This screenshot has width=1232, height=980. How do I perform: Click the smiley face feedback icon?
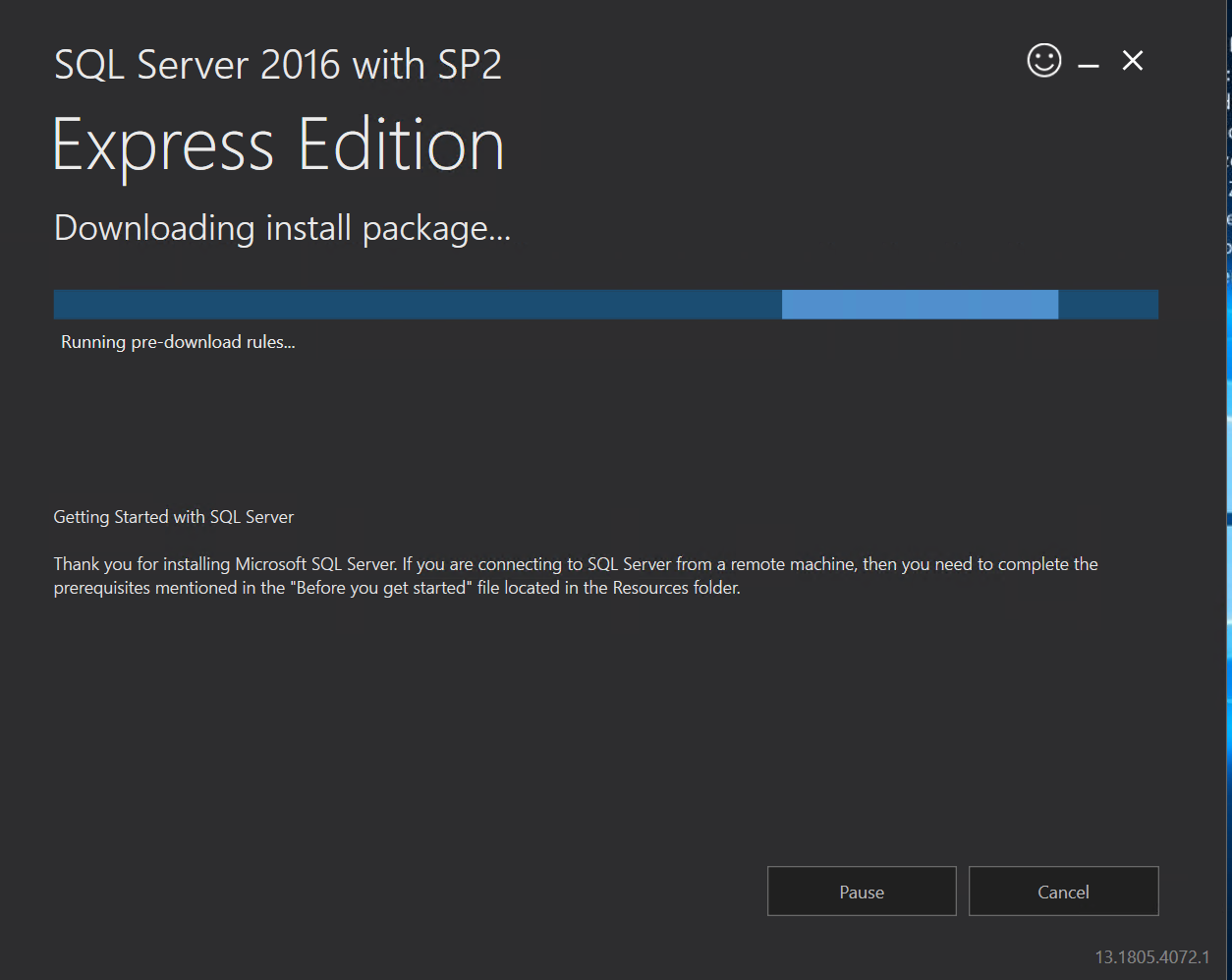pos(1044,61)
